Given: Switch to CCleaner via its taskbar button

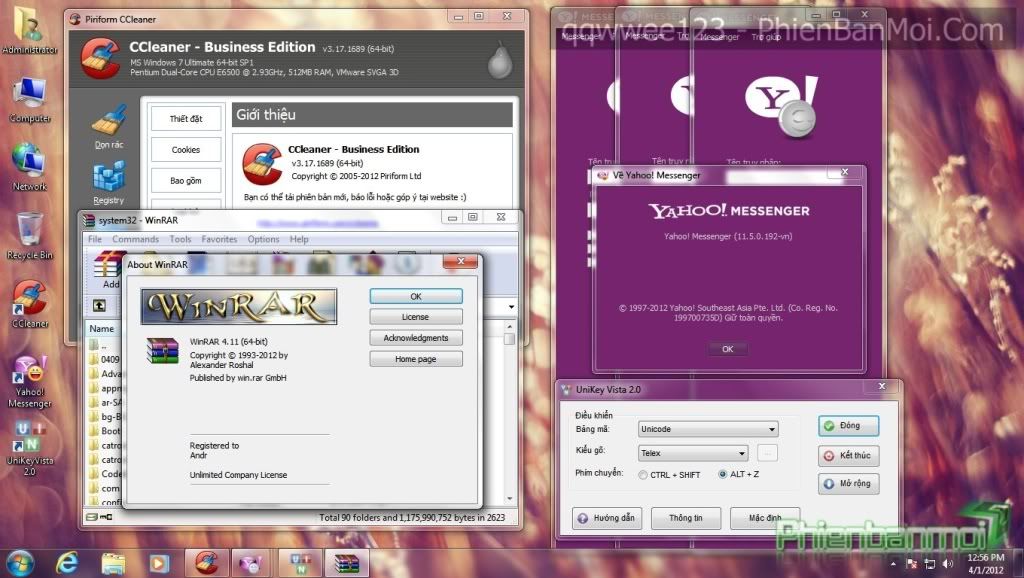Looking at the screenshot, I should (x=207, y=563).
